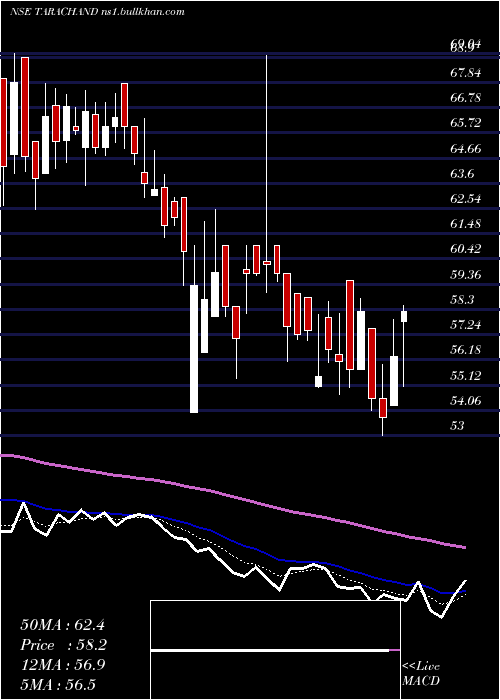
Task: Click the 60.42 price axis label
Action: pos(466,249)
